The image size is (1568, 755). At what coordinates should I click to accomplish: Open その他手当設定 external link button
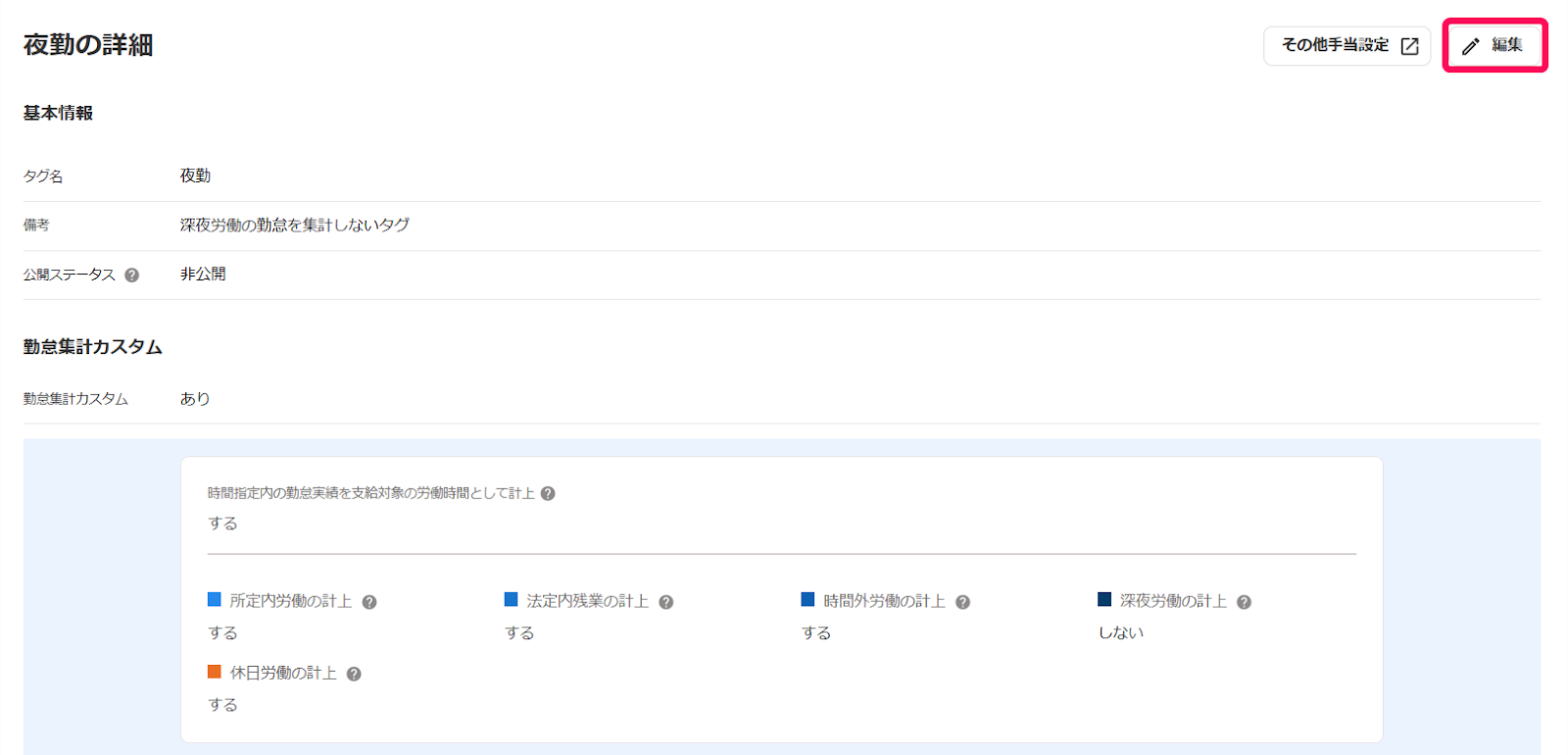1347,46
